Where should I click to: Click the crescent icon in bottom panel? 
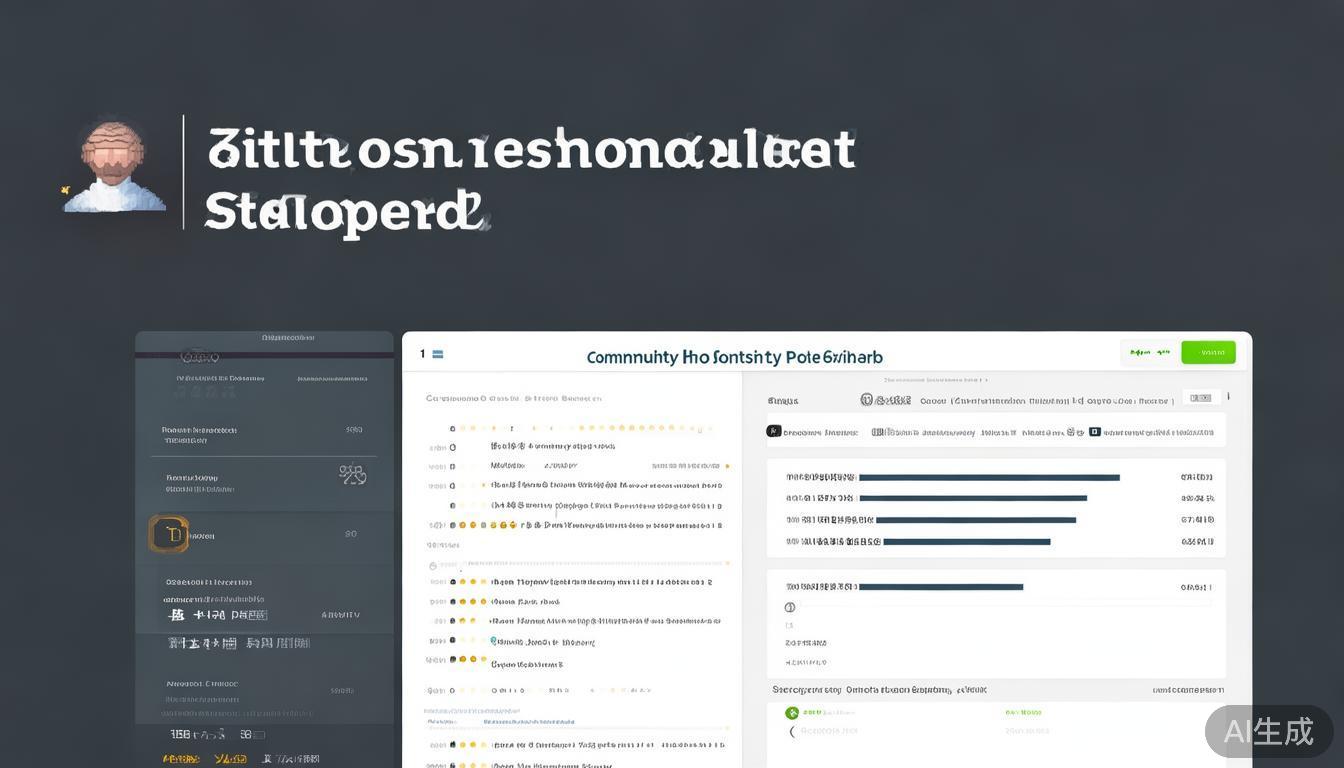[792, 732]
